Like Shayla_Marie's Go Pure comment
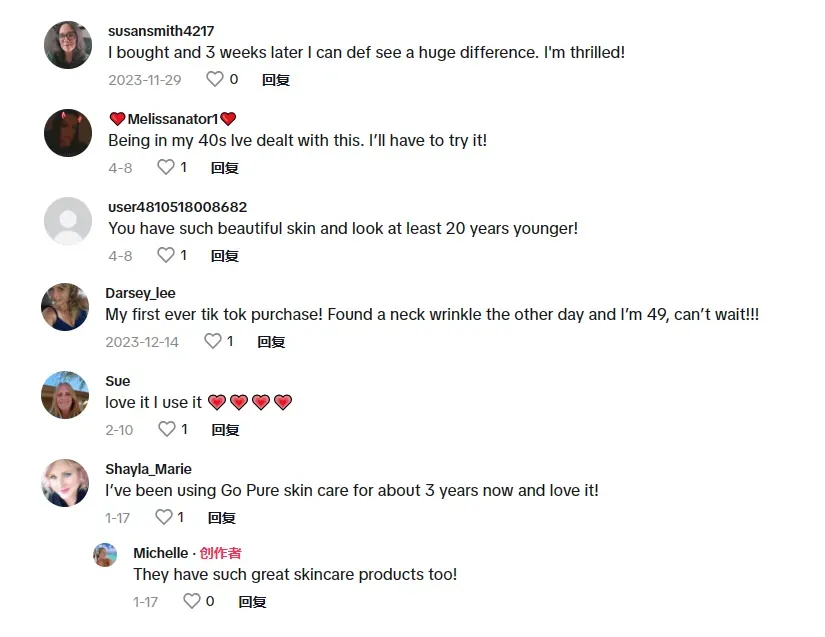 [x=164, y=517]
